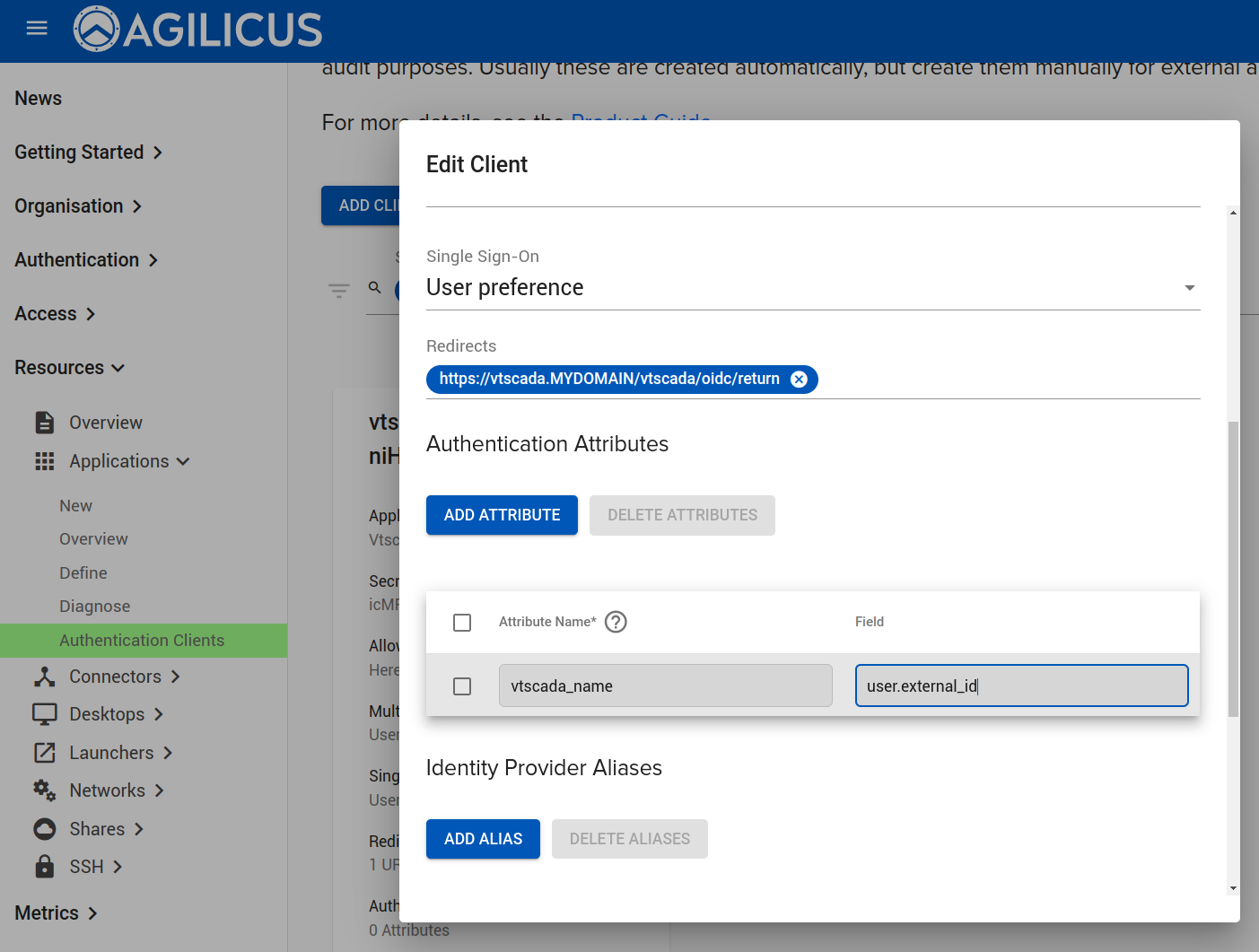Viewport: 1259px width, 952px height.
Task: Toggle the select-all attributes header checkbox
Action: click(462, 623)
